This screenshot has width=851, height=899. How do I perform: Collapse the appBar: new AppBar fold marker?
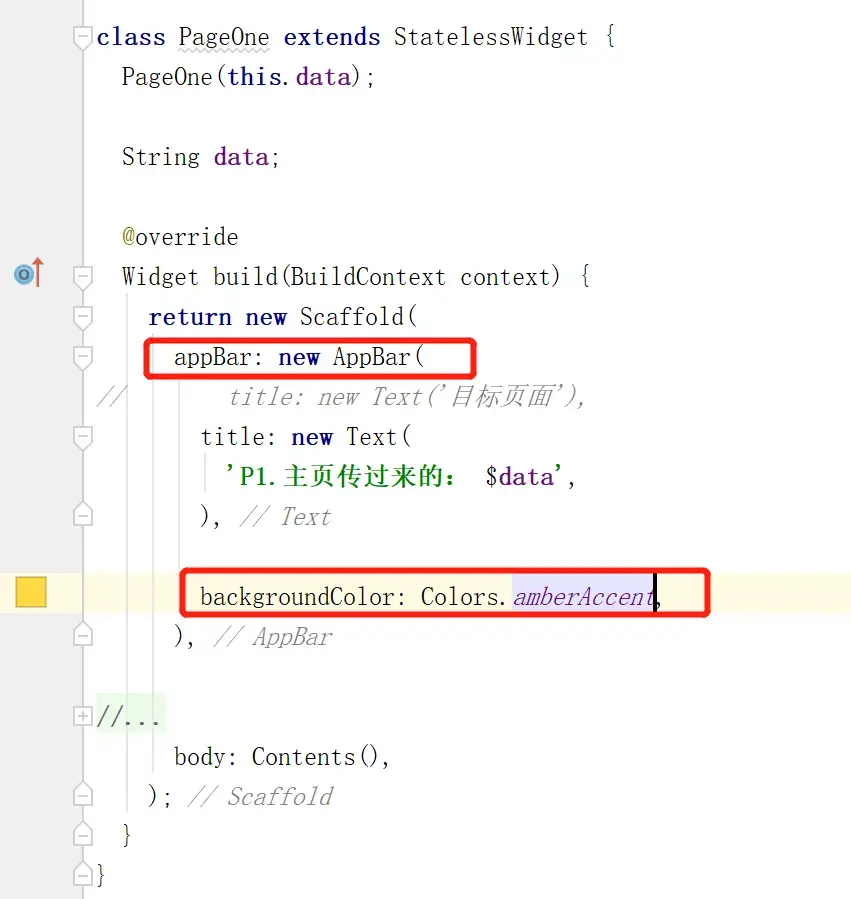coord(83,358)
